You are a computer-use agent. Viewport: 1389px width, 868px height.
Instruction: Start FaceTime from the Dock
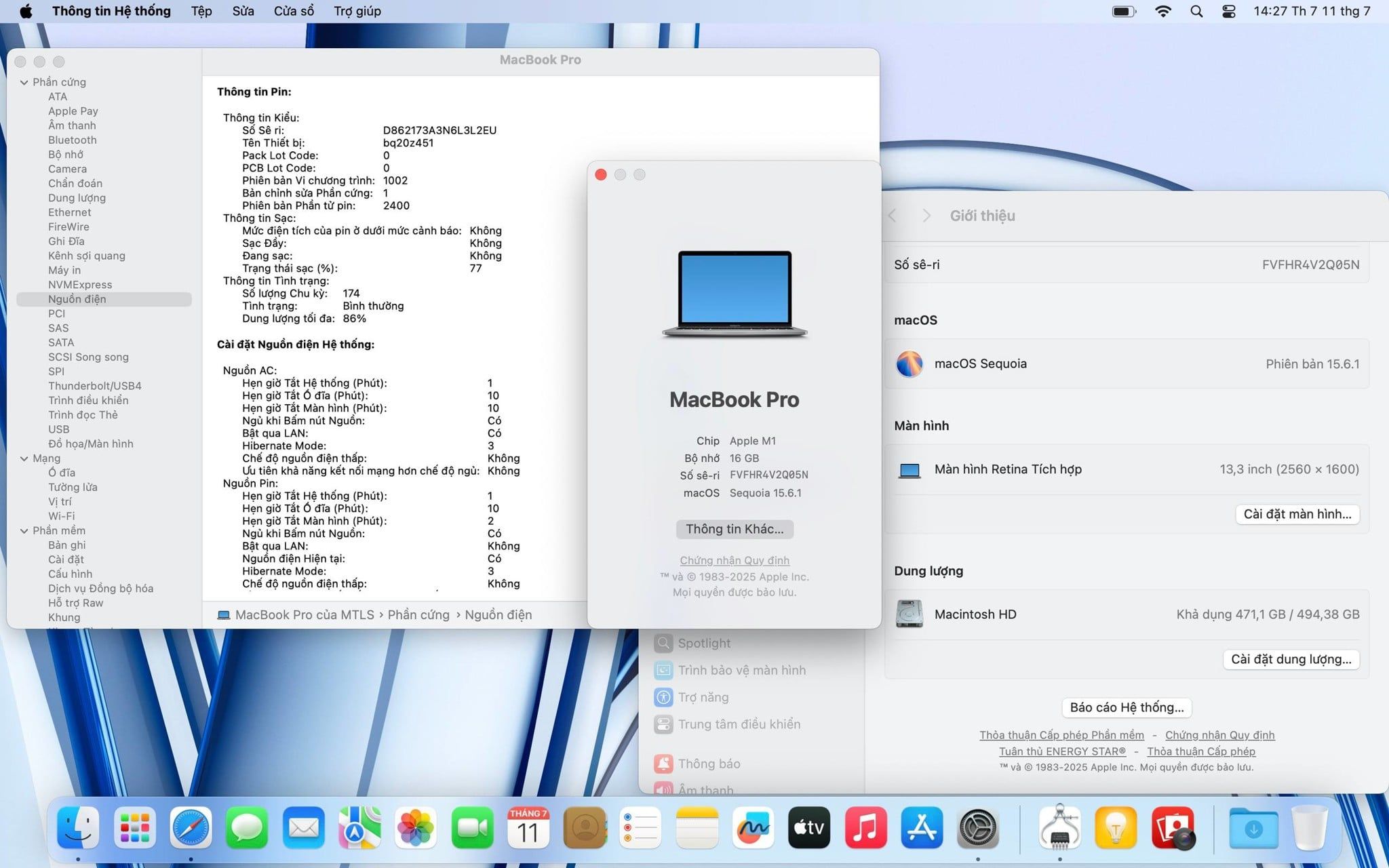coord(472,828)
